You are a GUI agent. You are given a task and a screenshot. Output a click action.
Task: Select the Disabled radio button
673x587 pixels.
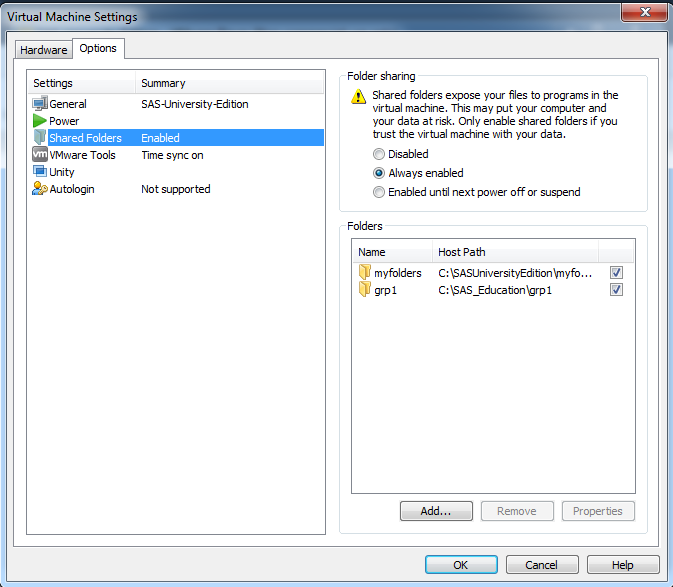379,154
